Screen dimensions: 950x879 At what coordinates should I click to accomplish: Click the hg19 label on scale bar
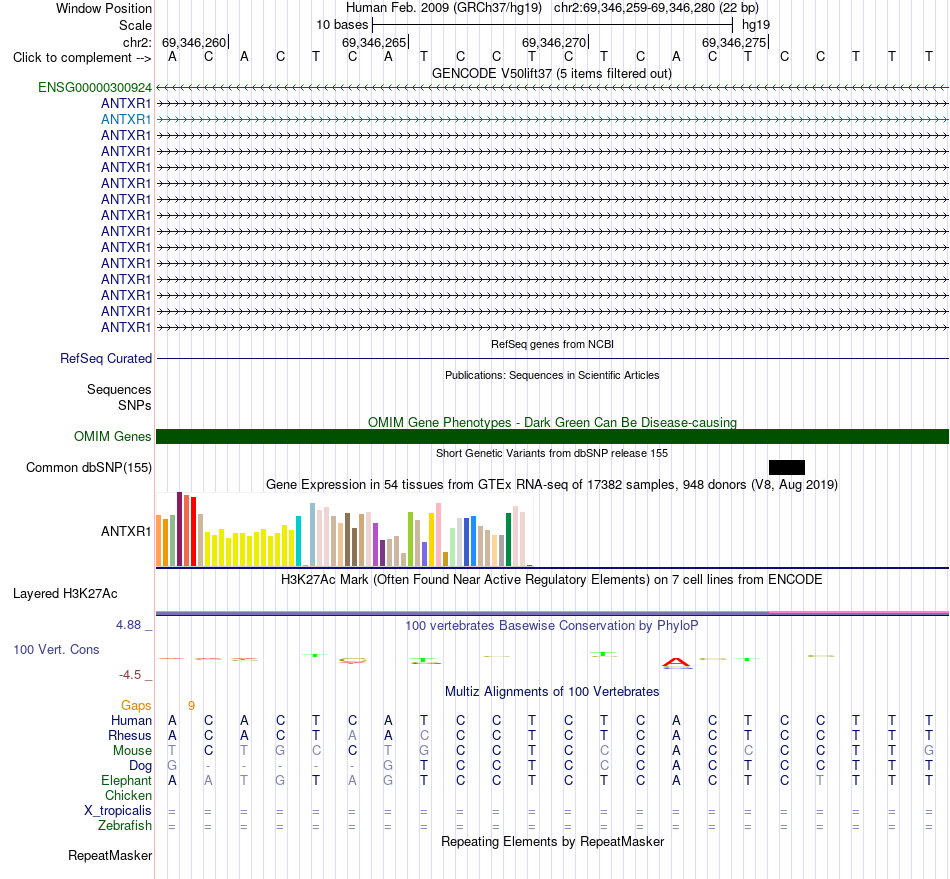point(756,25)
